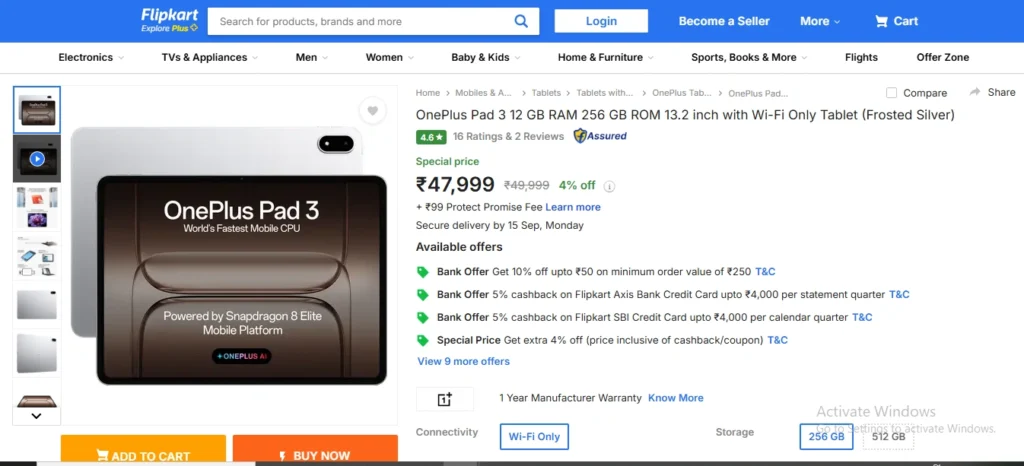This screenshot has height=466, width=1024.
Task: Expand the Electronics category menu
Action: [x=91, y=58]
